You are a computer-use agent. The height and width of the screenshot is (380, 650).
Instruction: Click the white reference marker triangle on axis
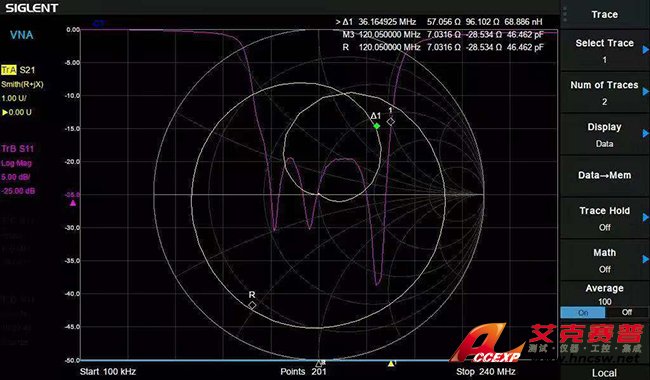tap(319, 363)
